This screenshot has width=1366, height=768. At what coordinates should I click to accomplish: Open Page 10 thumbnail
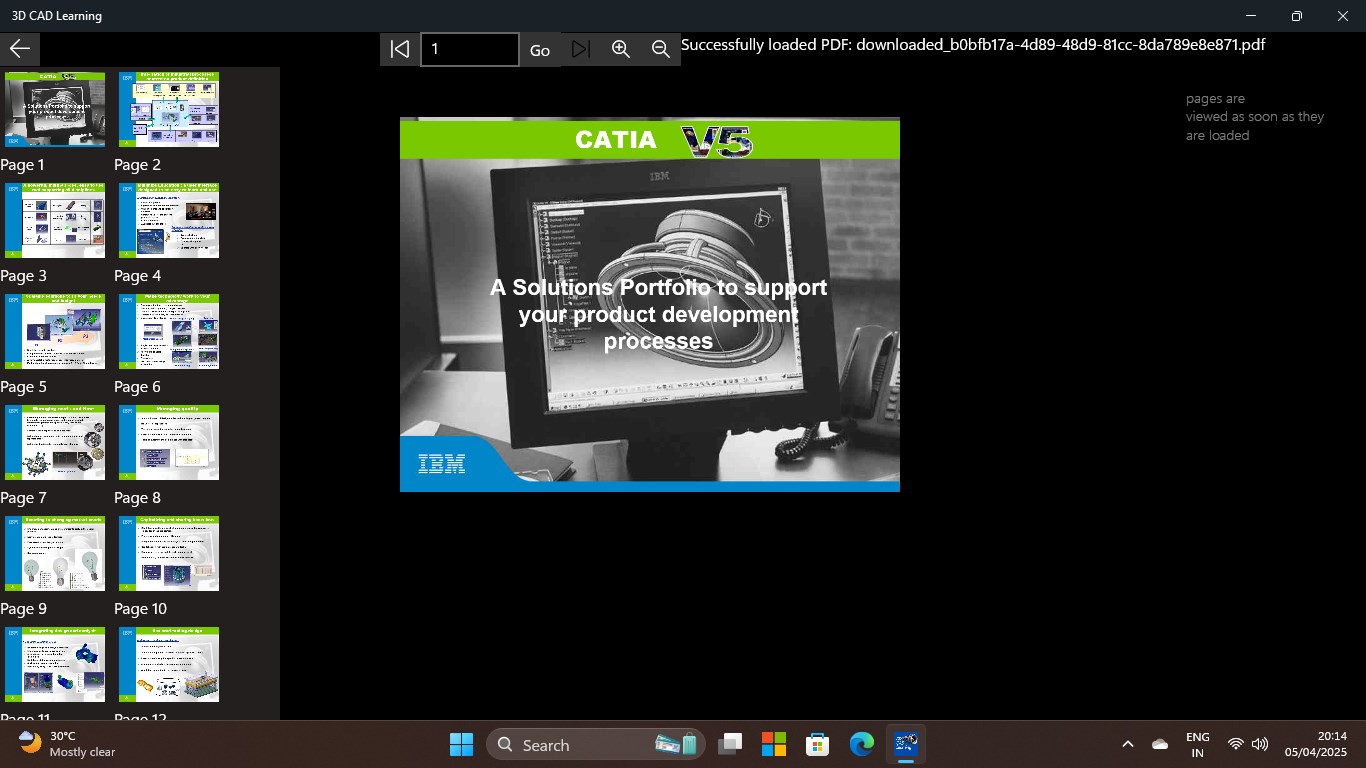(x=169, y=553)
